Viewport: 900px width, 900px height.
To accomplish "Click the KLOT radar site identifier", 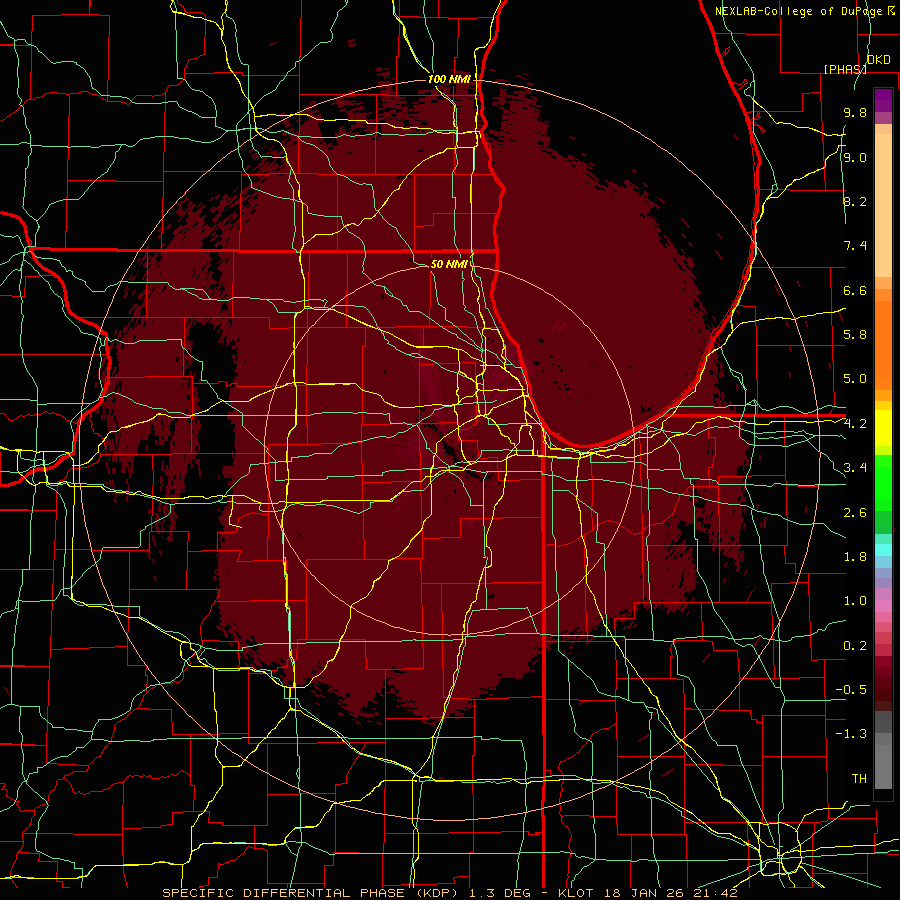I will point(577,893).
